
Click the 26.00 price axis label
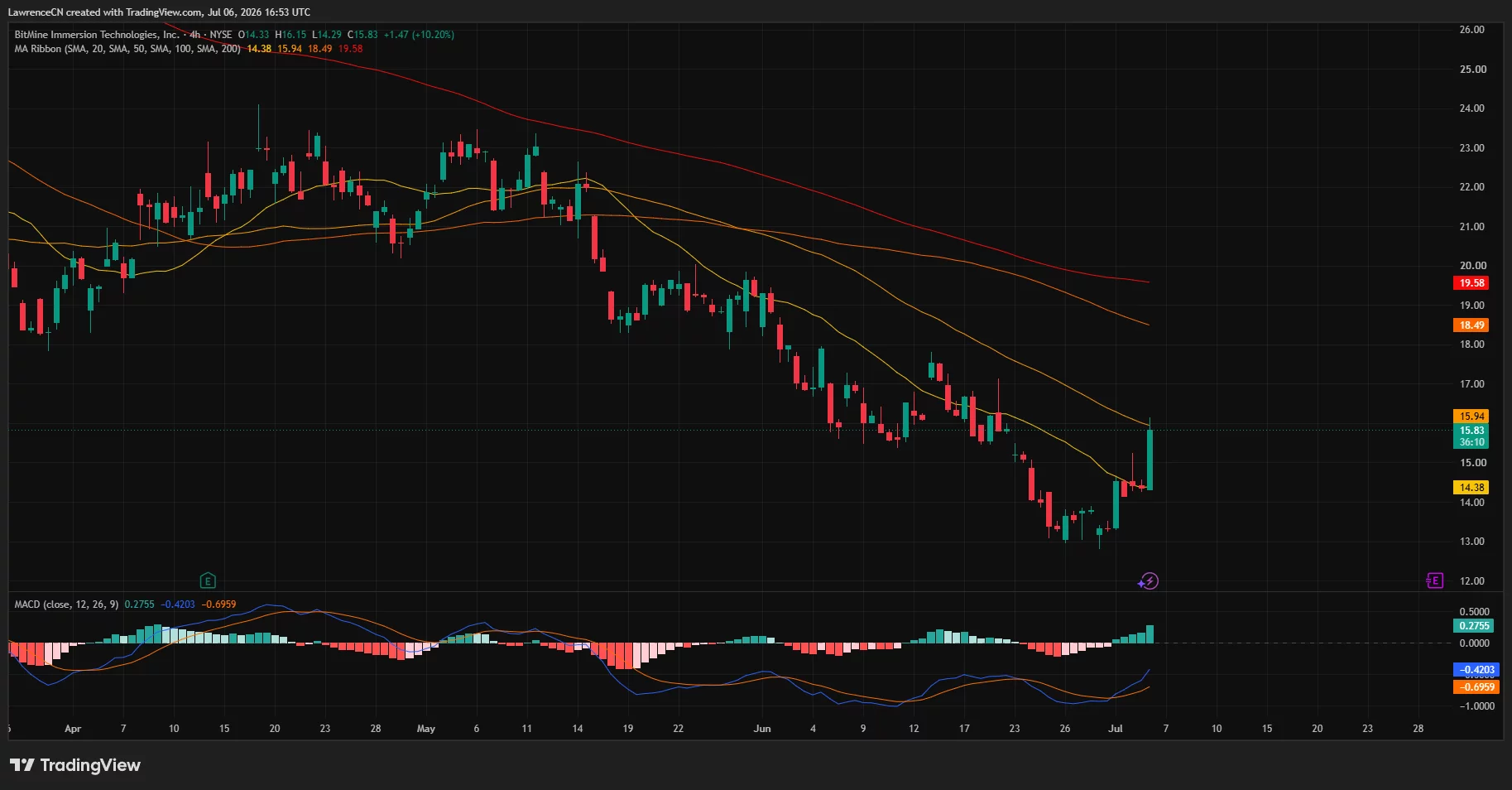pos(1471,30)
